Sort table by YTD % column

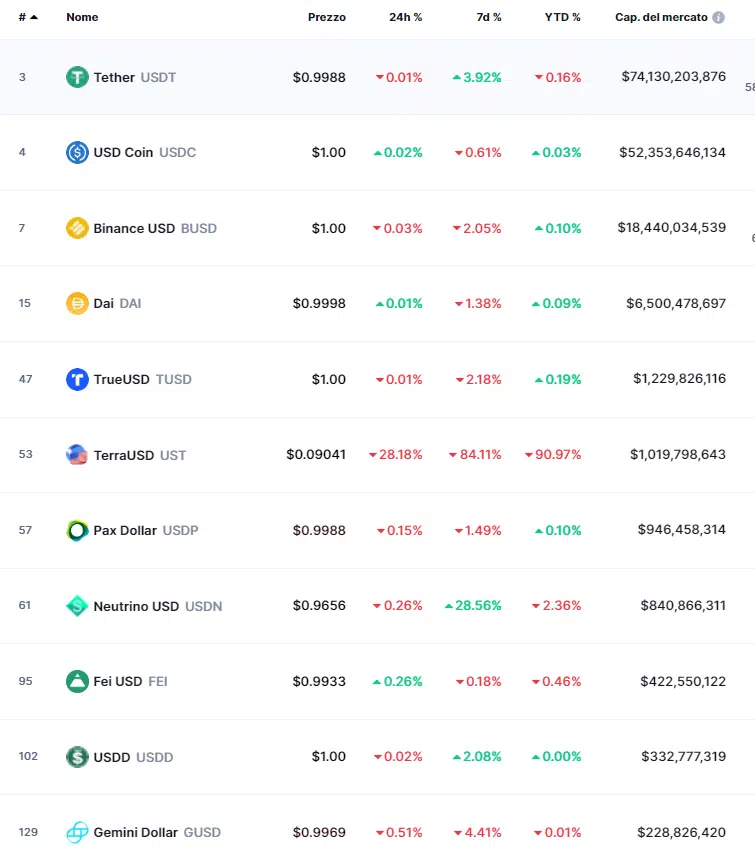[562, 18]
